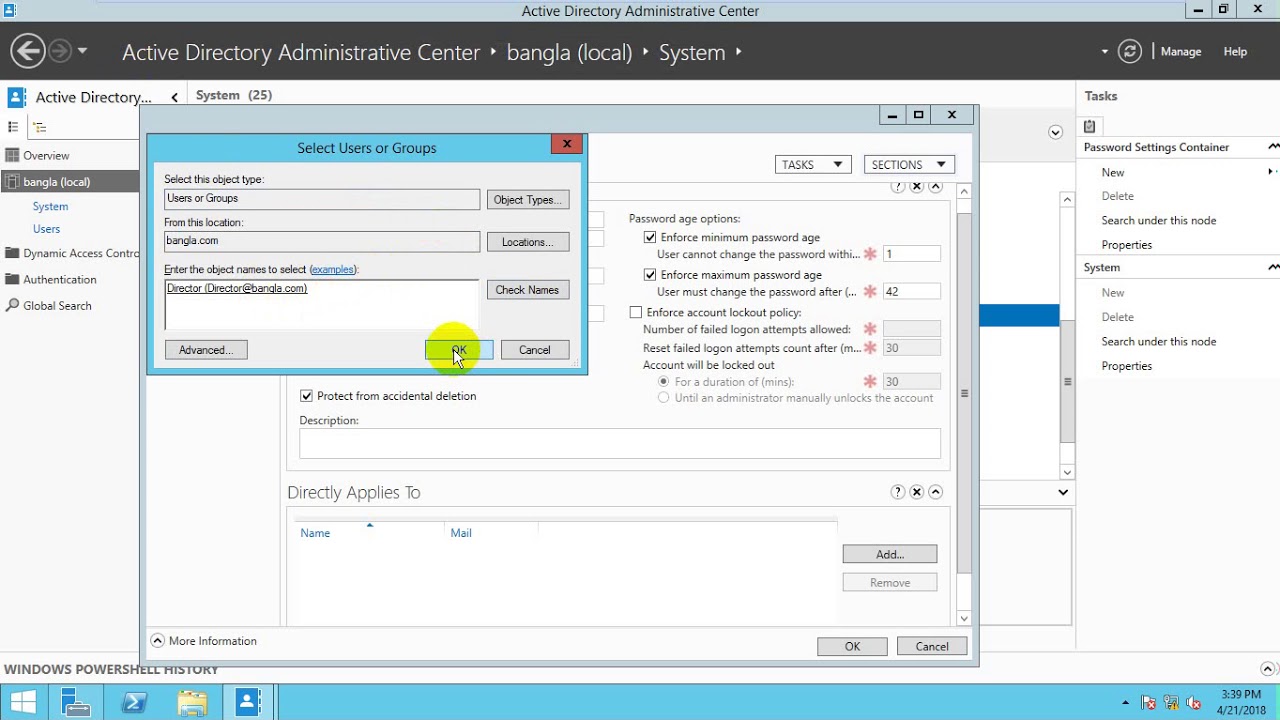1280x720 pixels.
Task: Select Until an administrator manually unlocks radio
Action: click(x=663, y=398)
